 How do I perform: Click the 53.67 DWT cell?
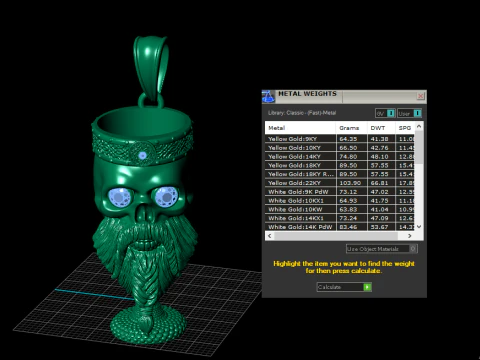(381, 227)
